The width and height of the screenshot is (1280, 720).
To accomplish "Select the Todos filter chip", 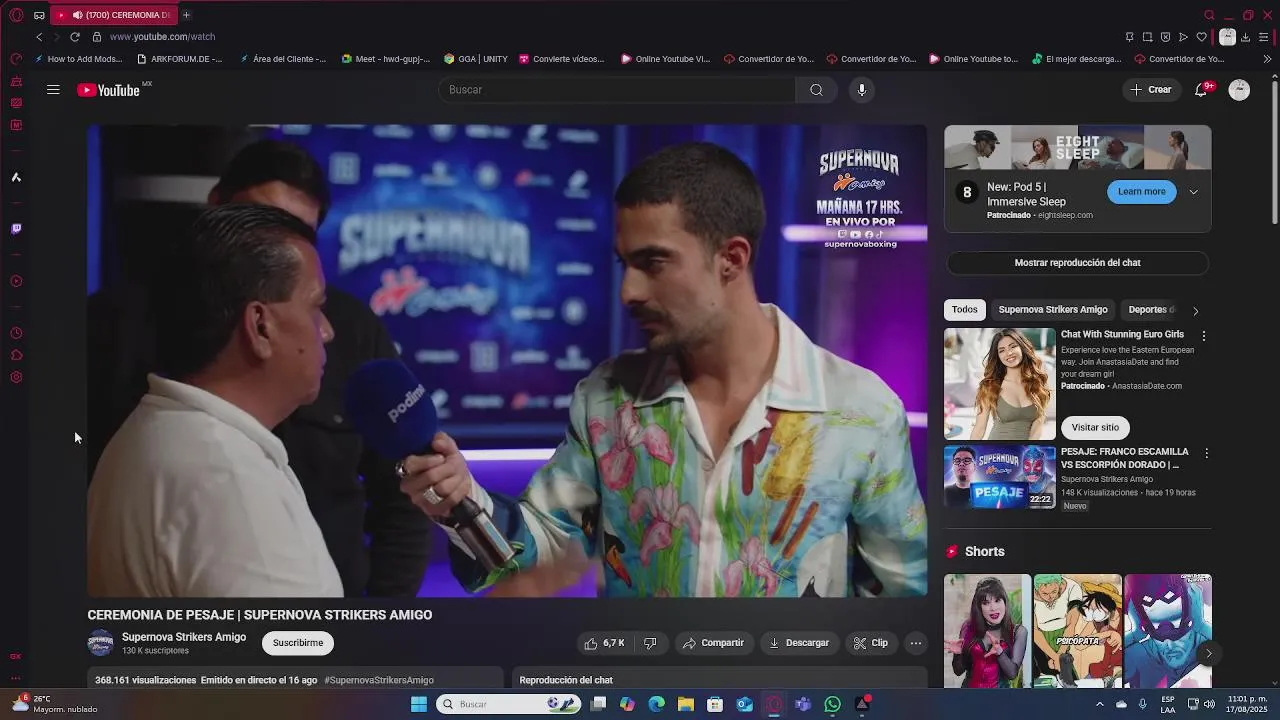I will pyautogui.click(x=965, y=310).
